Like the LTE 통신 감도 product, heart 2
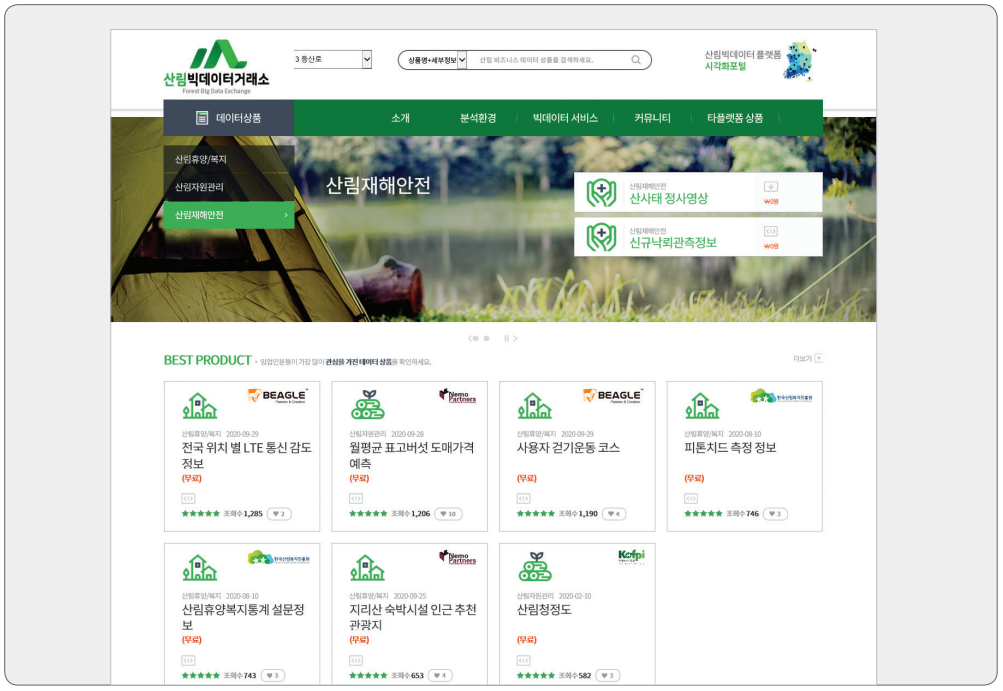Image resolution: width=1003 pixels, height=691 pixels. click(x=279, y=514)
